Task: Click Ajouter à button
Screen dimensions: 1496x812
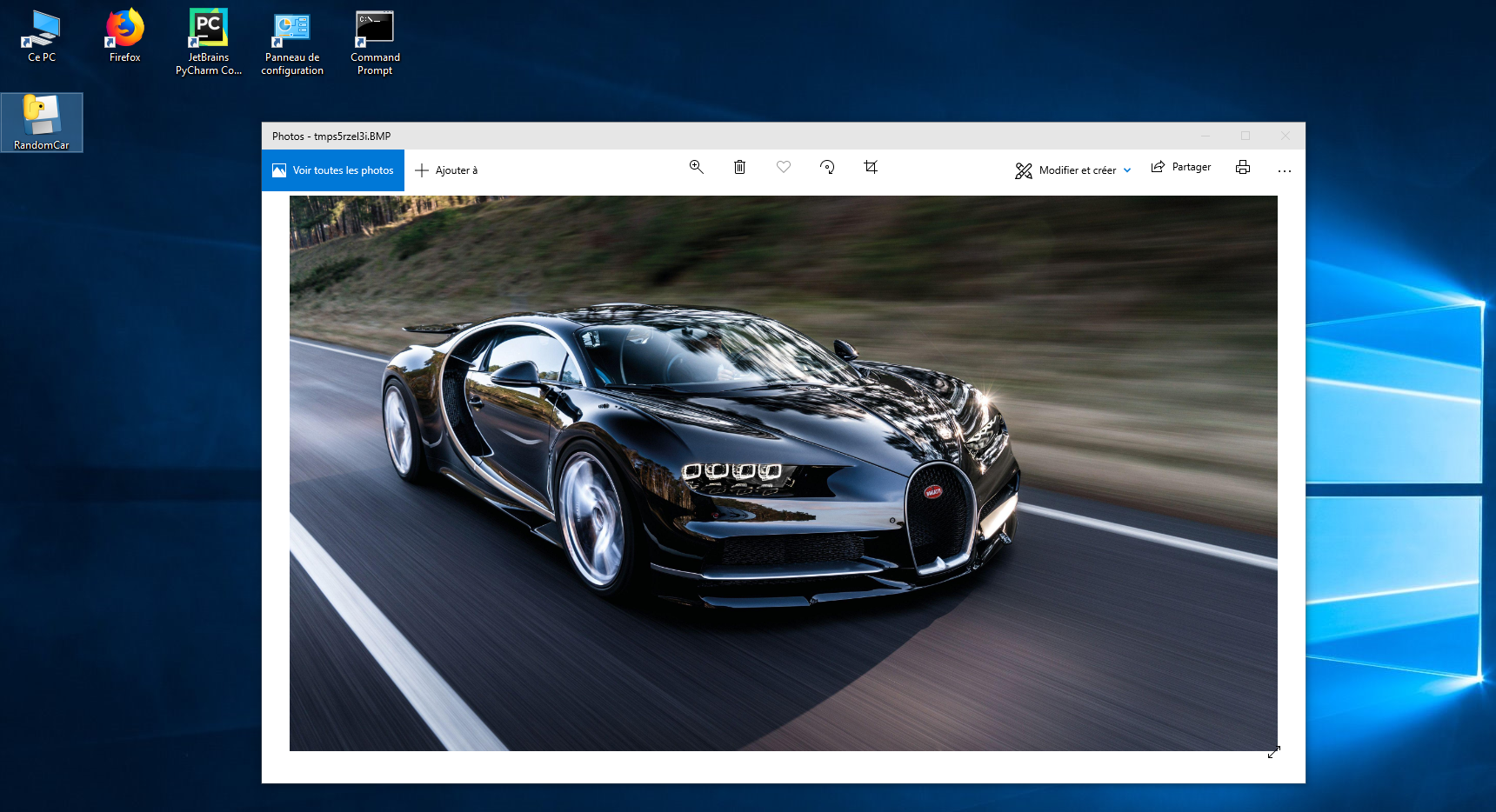Action: coord(446,170)
